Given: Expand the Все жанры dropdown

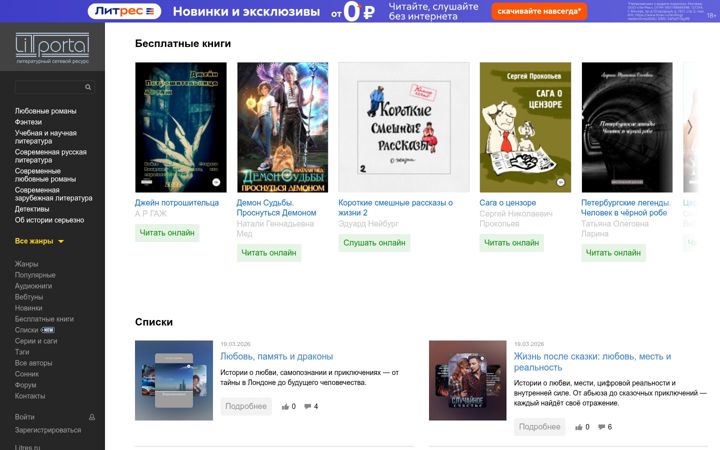Looking at the screenshot, I should tap(39, 241).
